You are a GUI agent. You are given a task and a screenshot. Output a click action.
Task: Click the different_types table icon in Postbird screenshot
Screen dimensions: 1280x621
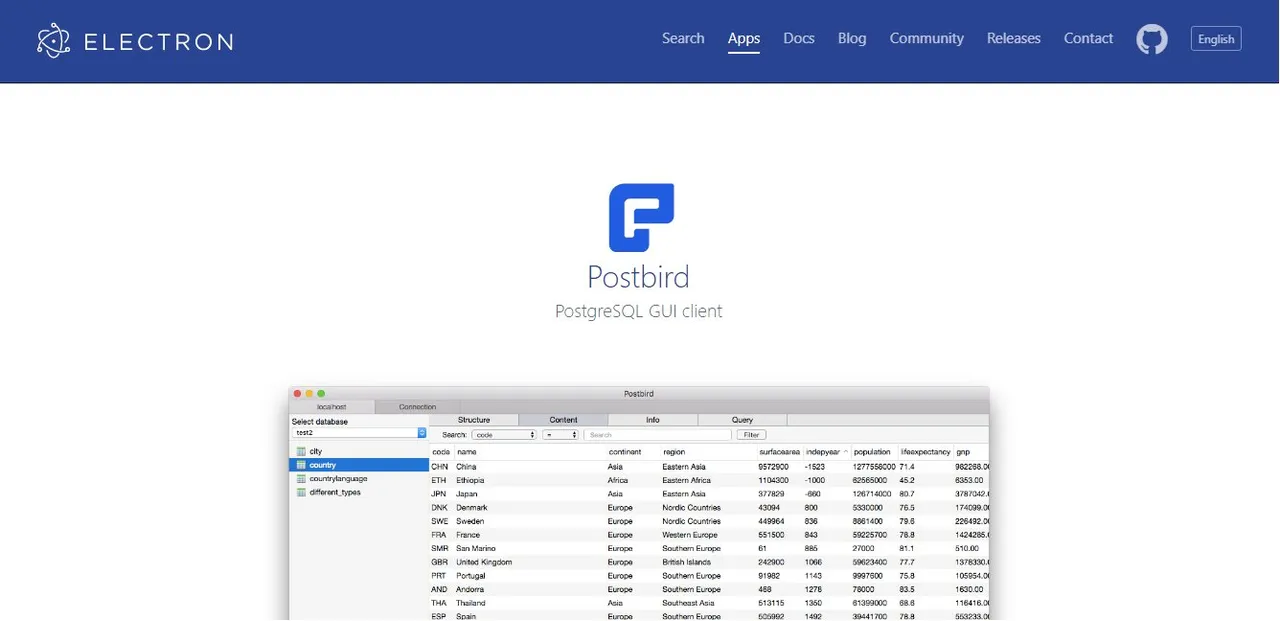301,492
